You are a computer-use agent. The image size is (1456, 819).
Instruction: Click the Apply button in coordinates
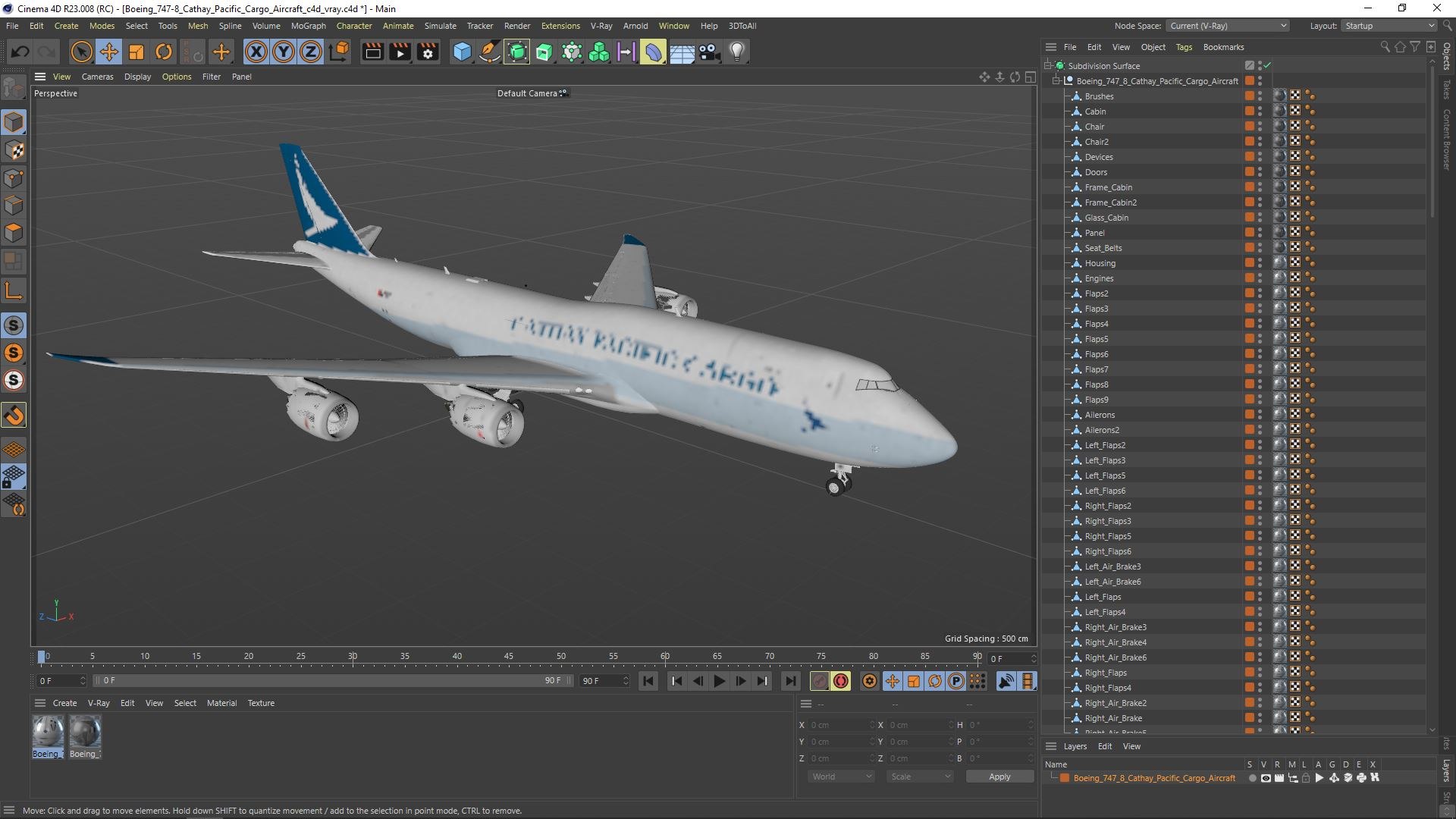[999, 777]
